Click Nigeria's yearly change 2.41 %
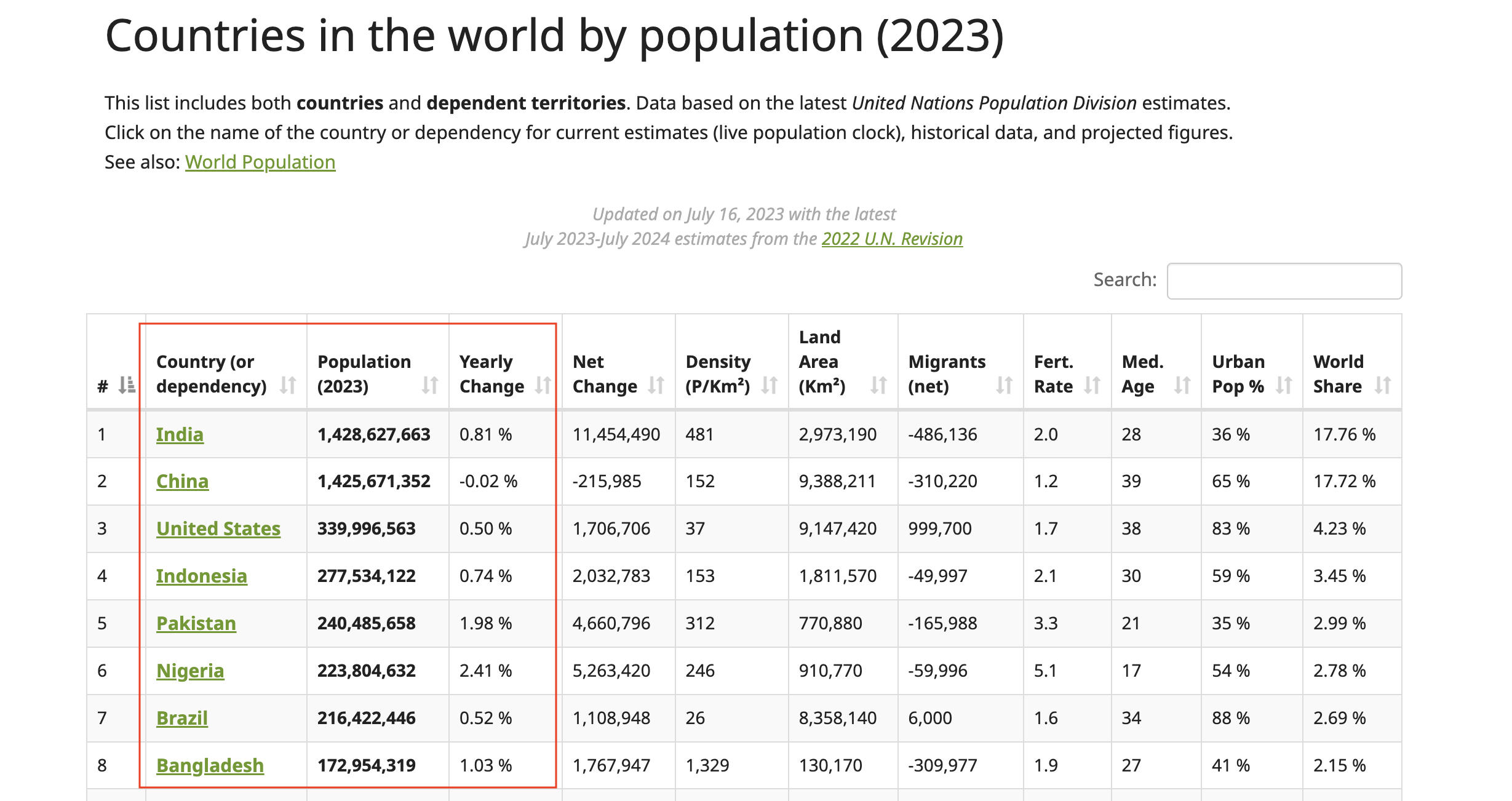The height and width of the screenshot is (801, 1512). pos(486,671)
